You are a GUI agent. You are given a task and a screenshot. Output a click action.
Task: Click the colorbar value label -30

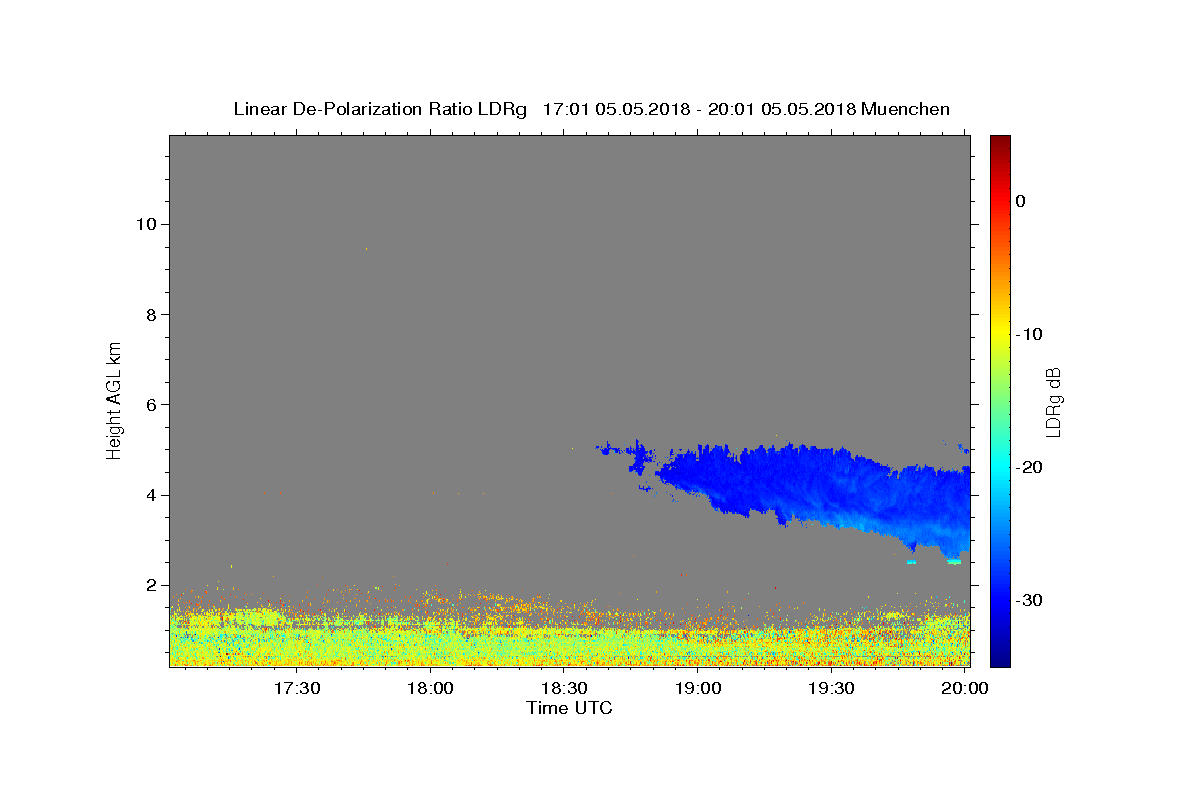(1030, 600)
